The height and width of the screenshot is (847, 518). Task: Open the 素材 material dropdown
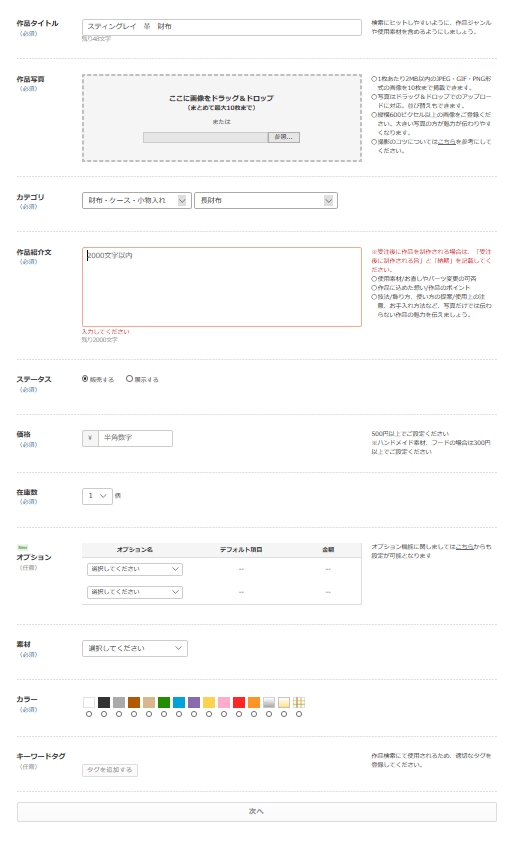tap(134, 648)
